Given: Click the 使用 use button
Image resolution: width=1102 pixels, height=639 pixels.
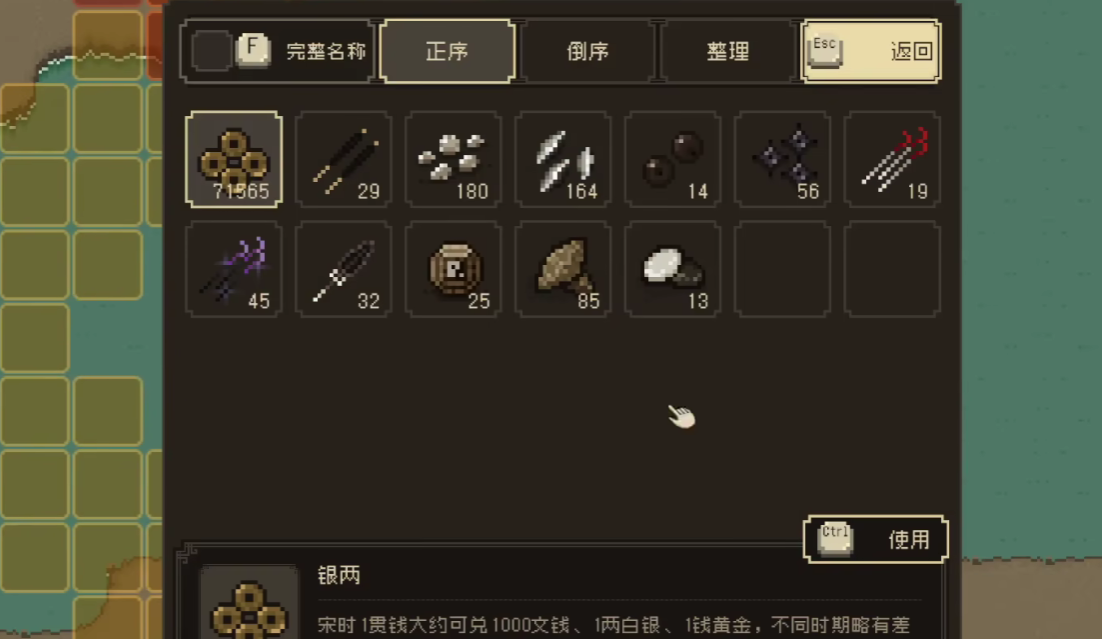Looking at the screenshot, I should [x=876, y=539].
